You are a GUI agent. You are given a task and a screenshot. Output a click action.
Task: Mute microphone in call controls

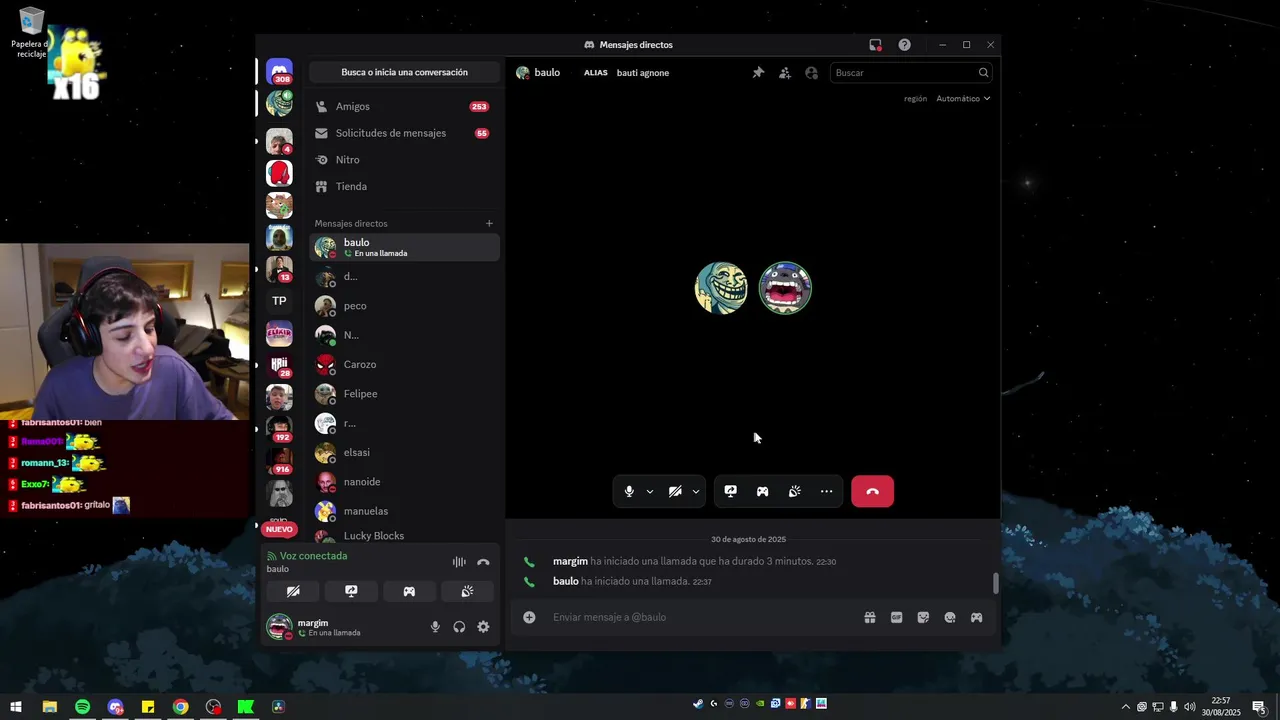click(x=629, y=491)
